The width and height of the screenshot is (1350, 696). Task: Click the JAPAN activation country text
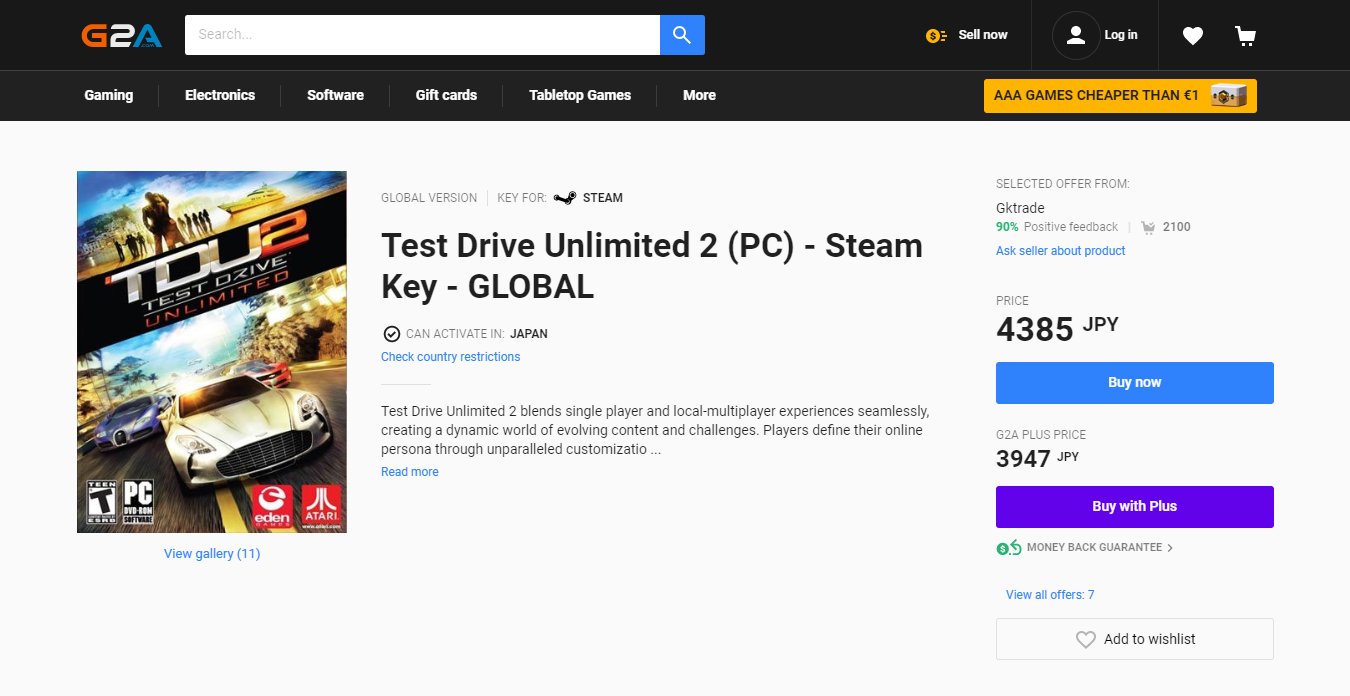click(529, 334)
